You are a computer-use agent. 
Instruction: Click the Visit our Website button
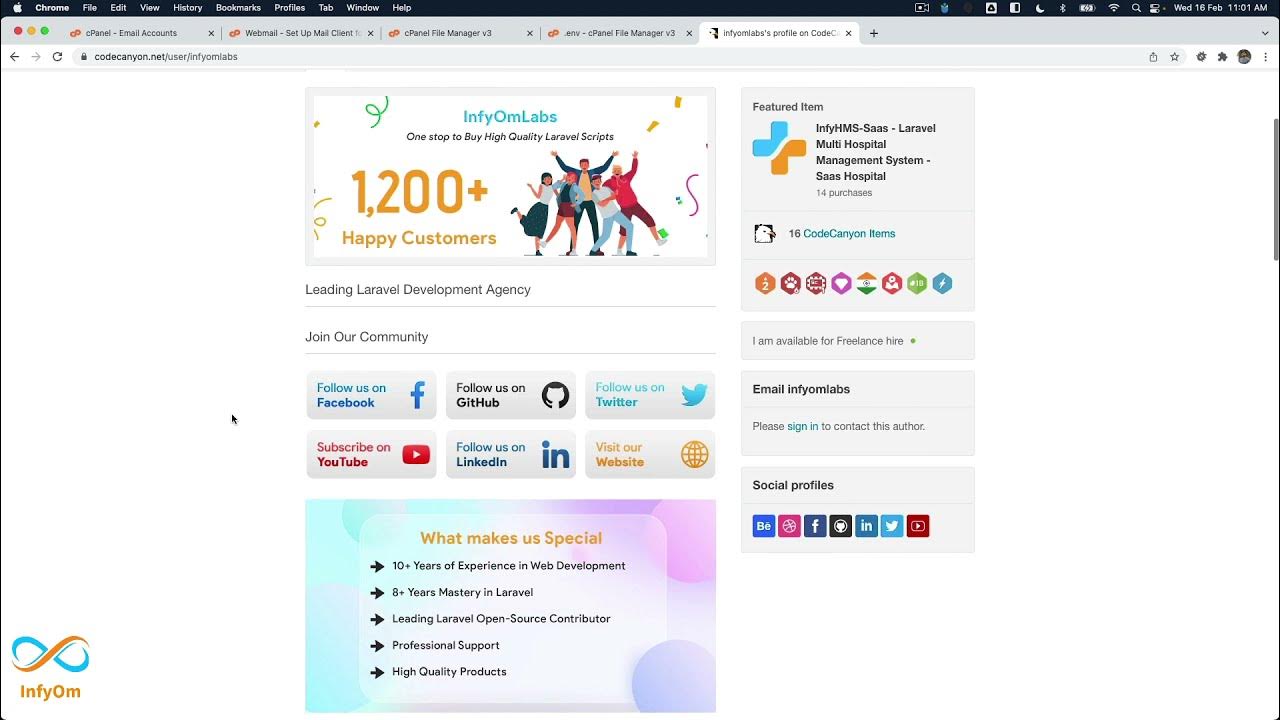(x=650, y=455)
